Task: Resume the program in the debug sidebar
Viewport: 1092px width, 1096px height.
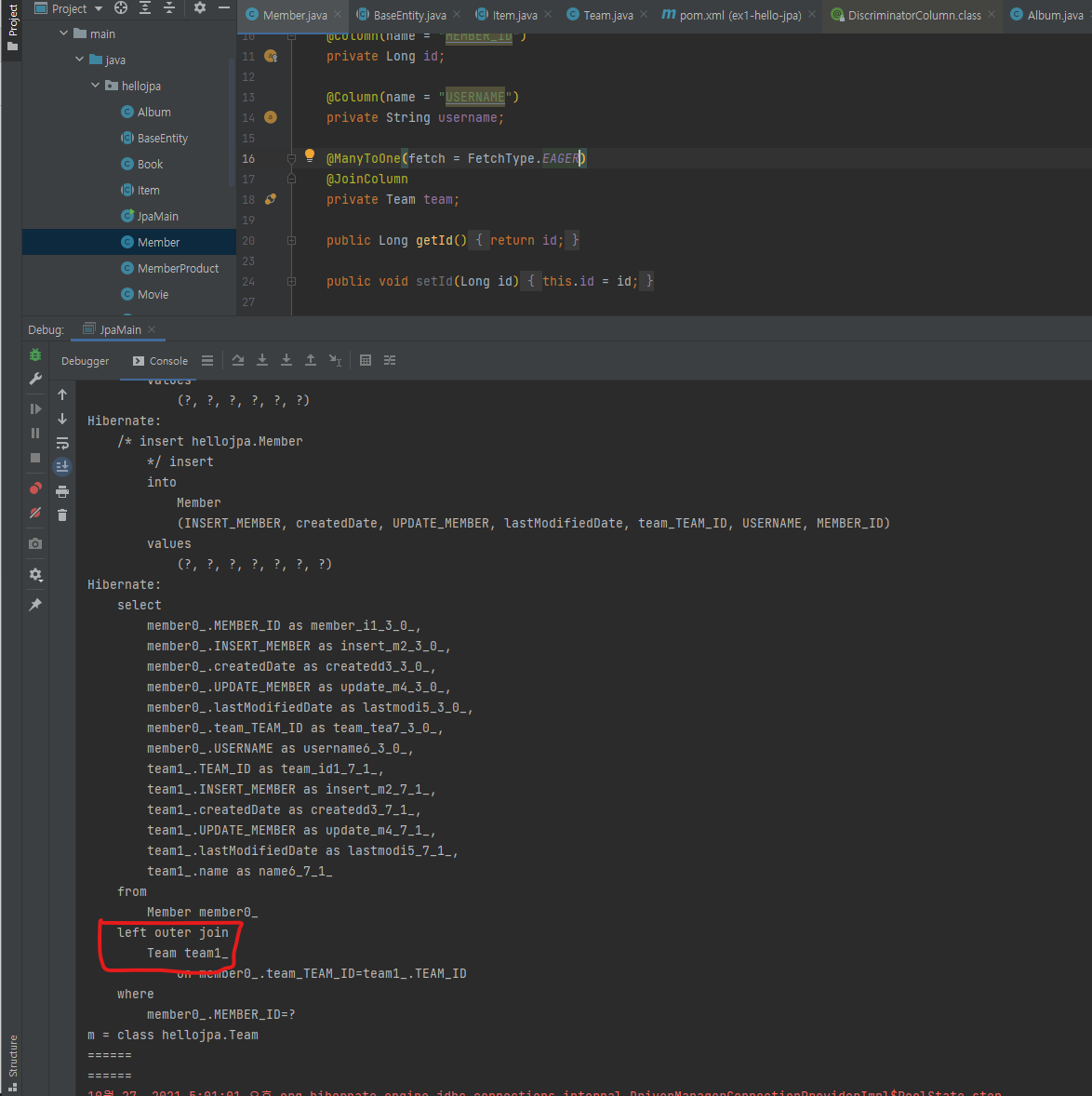Action: coord(35,408)
